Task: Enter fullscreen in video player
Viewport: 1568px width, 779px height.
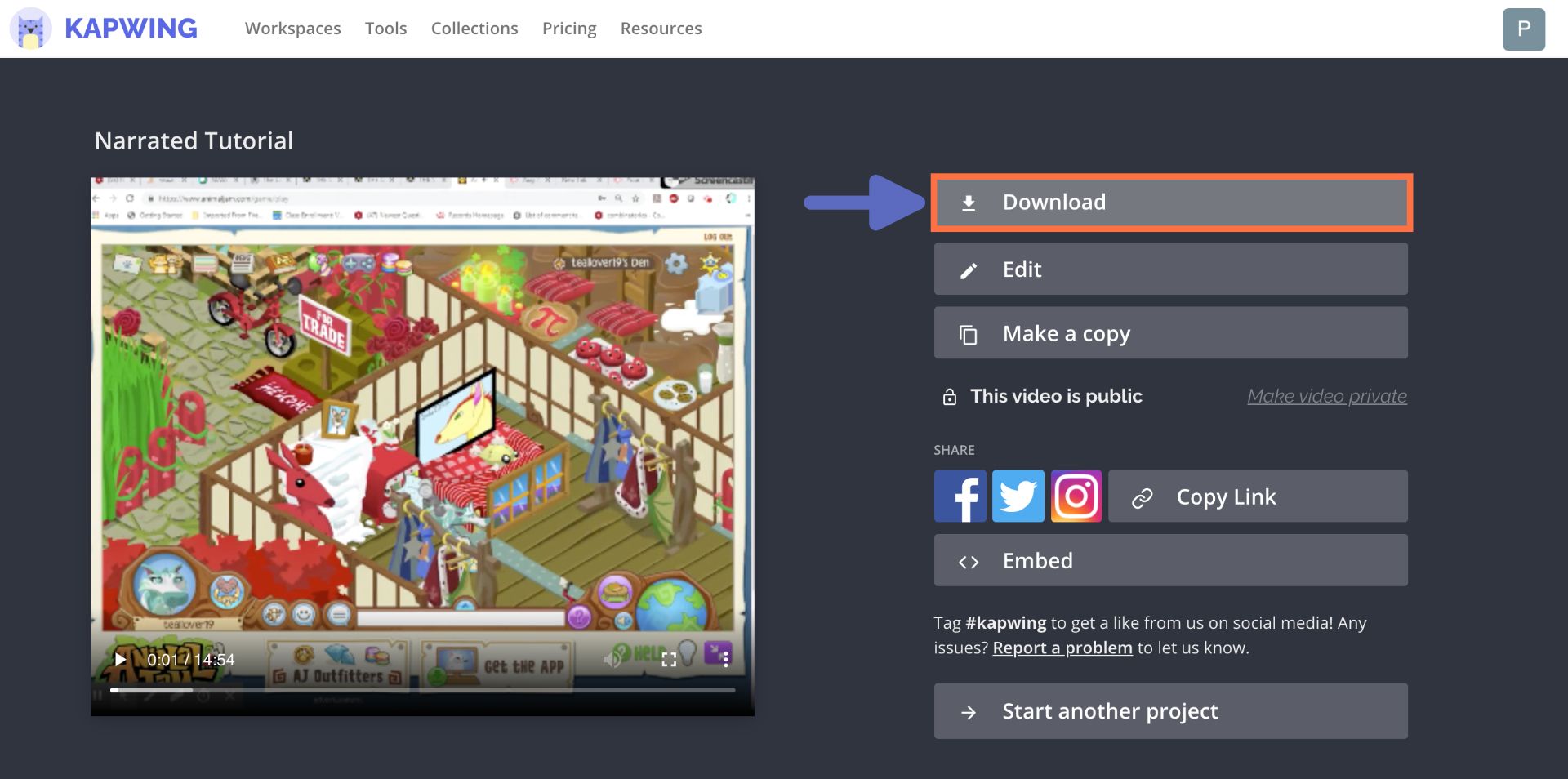Action: click(x=669, y=659)
